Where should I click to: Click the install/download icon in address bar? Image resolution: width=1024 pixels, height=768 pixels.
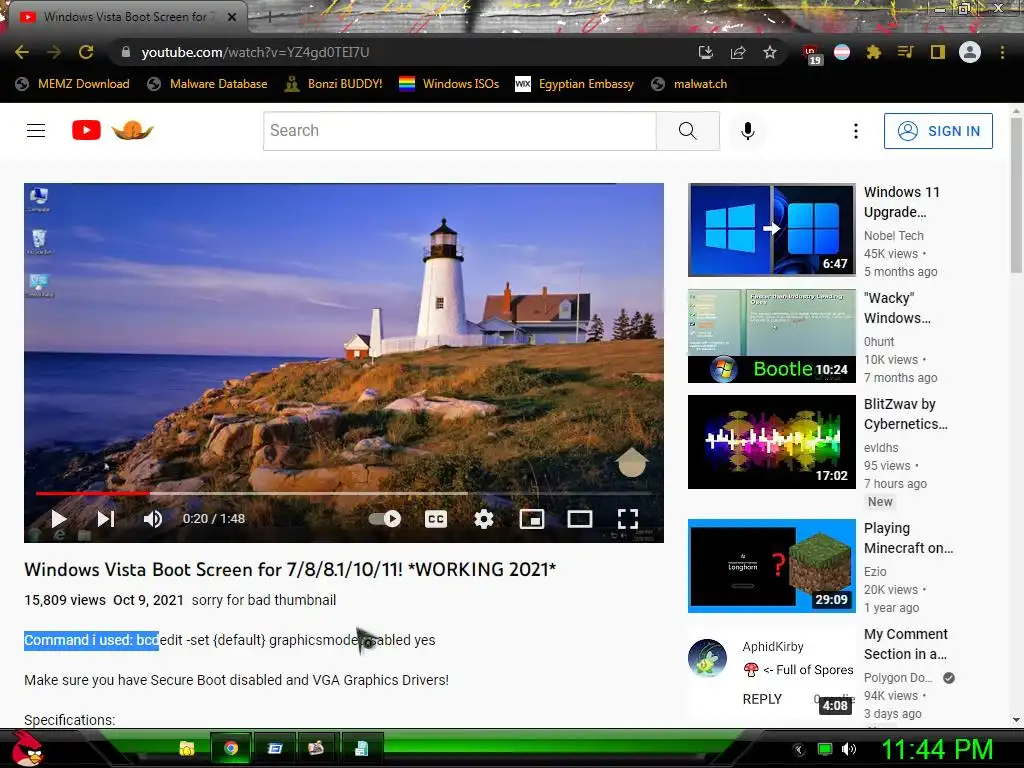click(706, 52)
